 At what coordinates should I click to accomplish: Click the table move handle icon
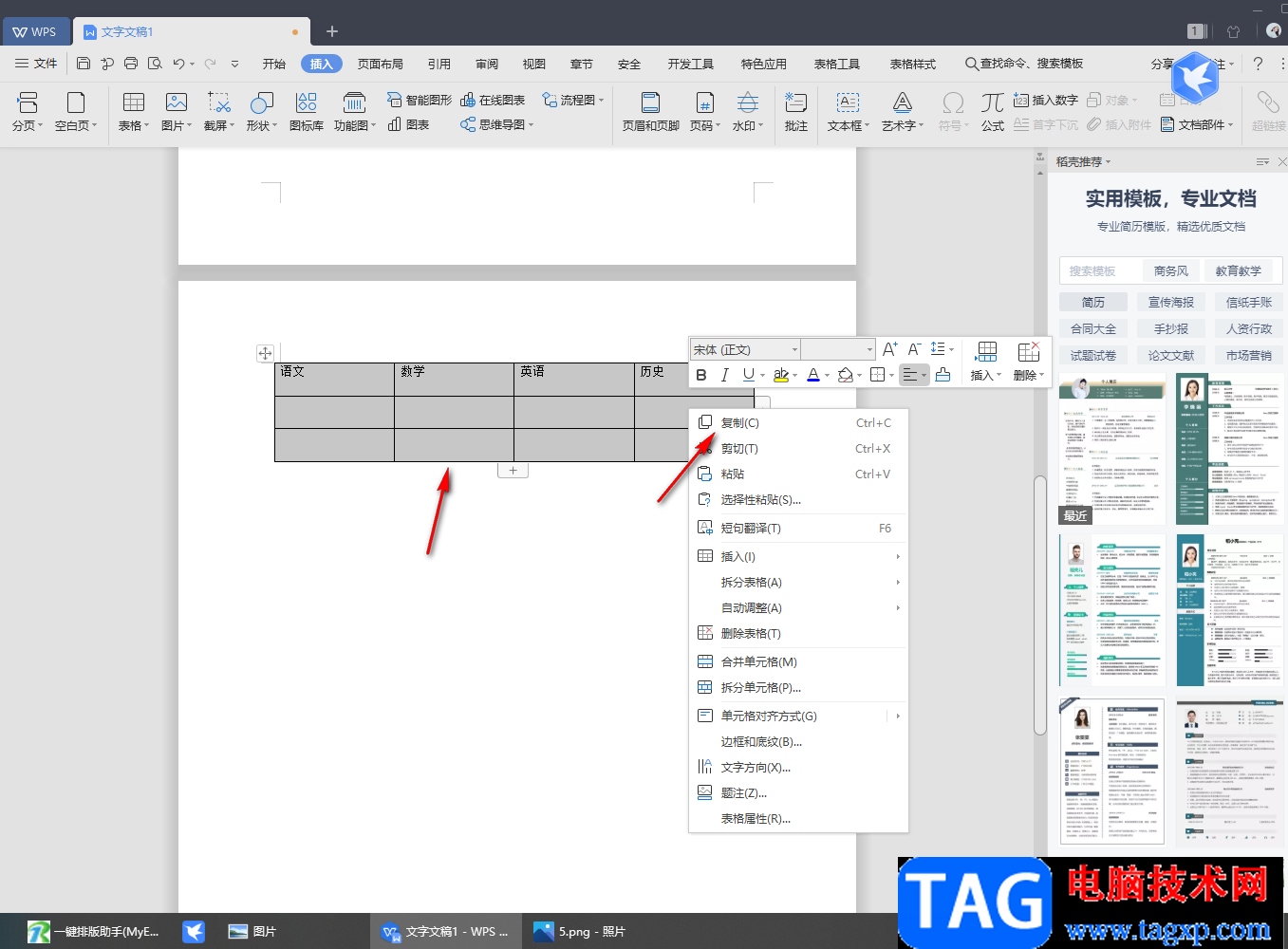(x=265, y=353)
